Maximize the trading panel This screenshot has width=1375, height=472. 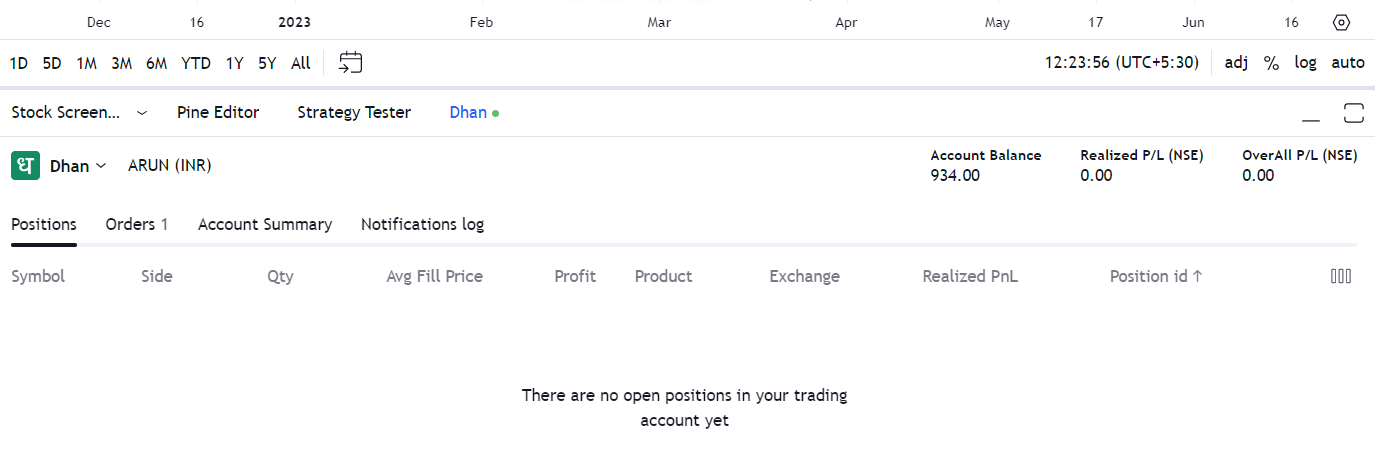(1354, 113)
